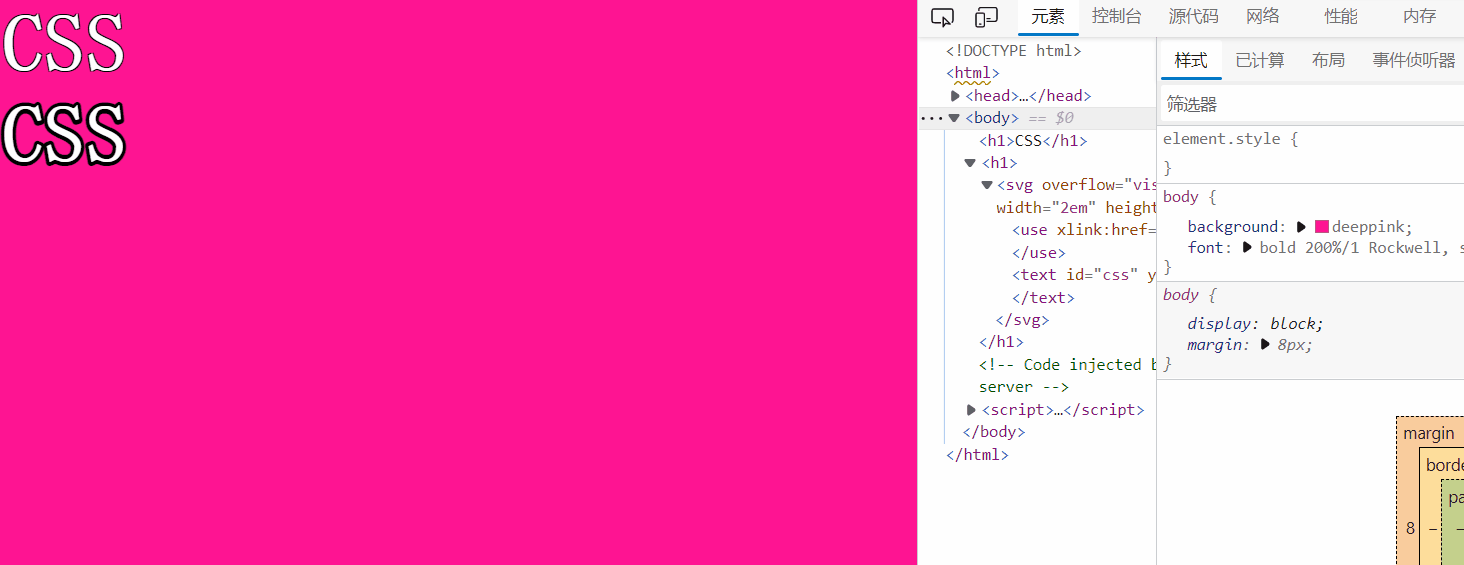Image resolution: width=1464 pixels, height=565 pixels.
Task: Collapse the body element node
Action: 955,118
